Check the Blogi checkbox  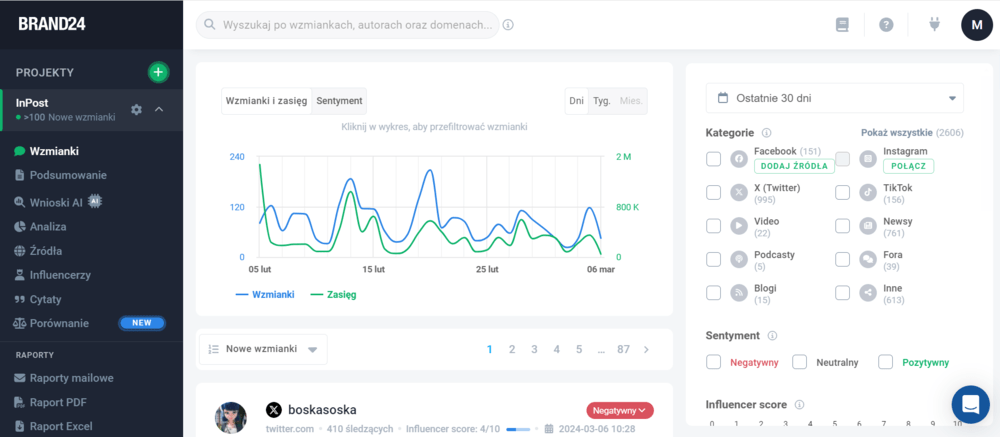pyautogui.click(x=714, y=293)
